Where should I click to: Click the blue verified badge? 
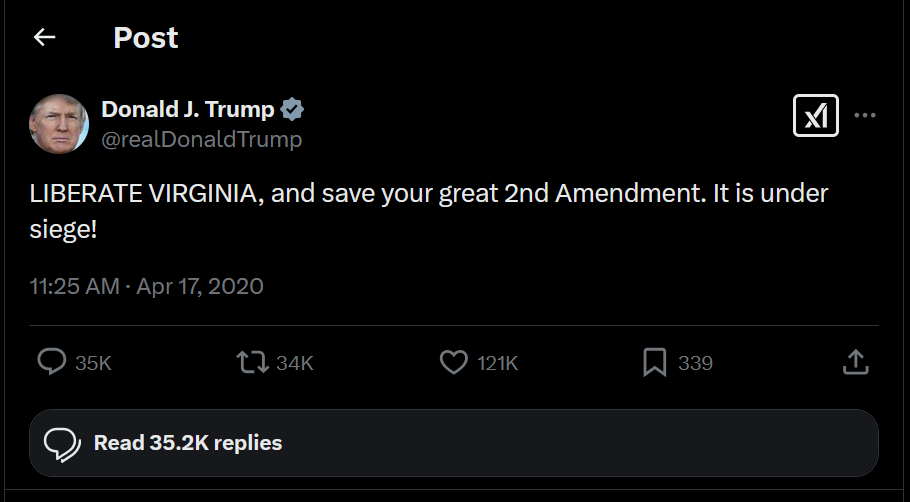(x=292, y=110)
